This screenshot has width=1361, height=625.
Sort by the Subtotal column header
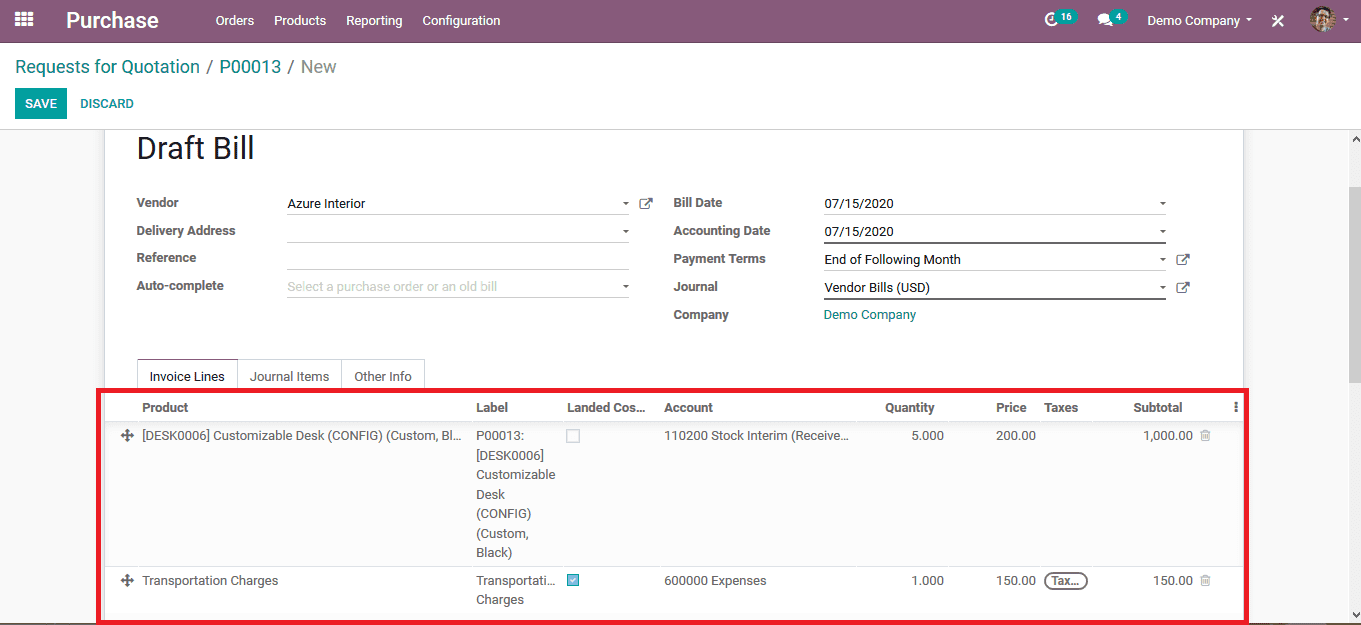point(1158,407)
